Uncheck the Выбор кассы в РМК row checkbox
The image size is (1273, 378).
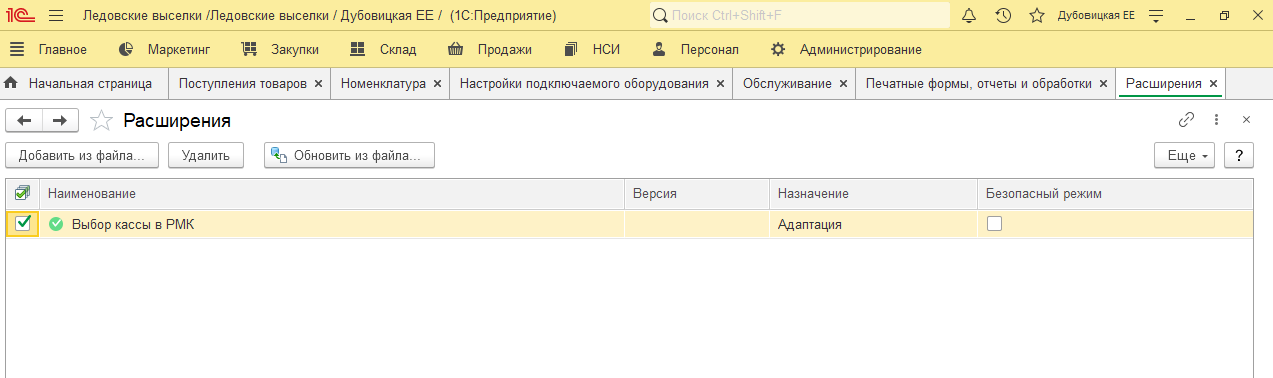point(23,224)
